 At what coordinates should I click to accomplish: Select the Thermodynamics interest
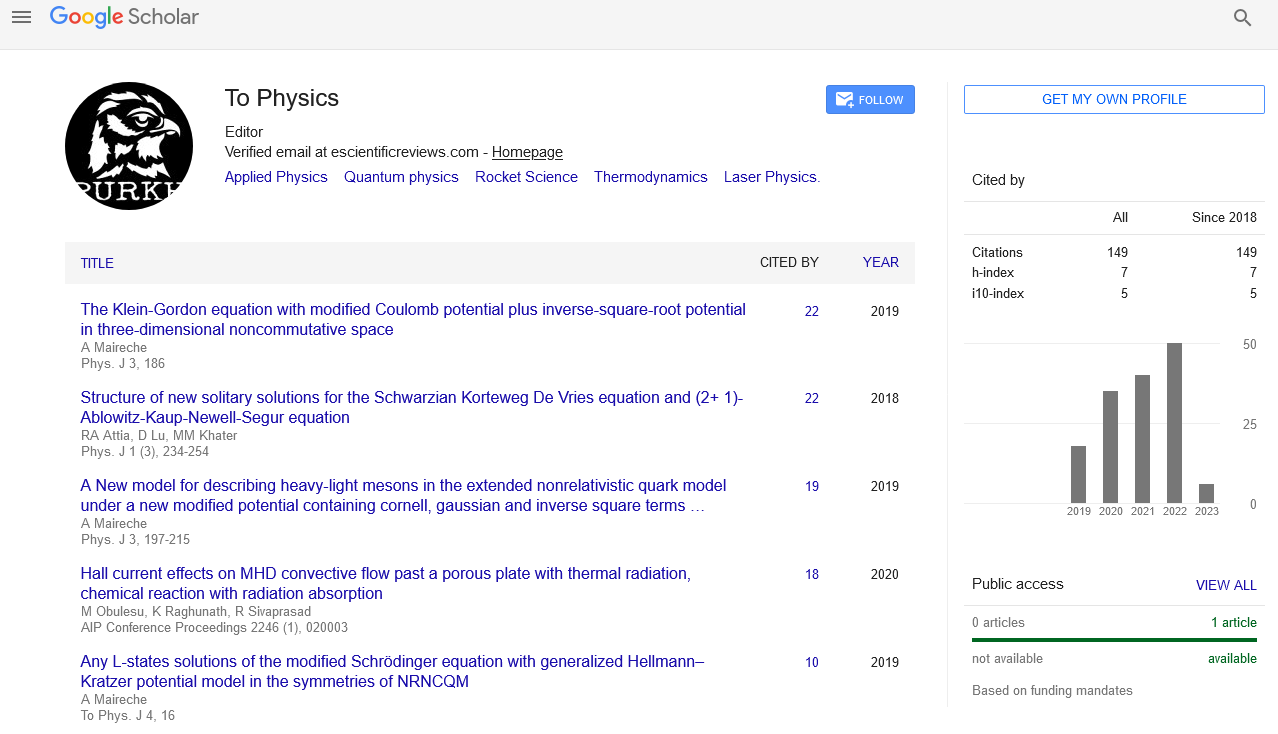point(651,177)
